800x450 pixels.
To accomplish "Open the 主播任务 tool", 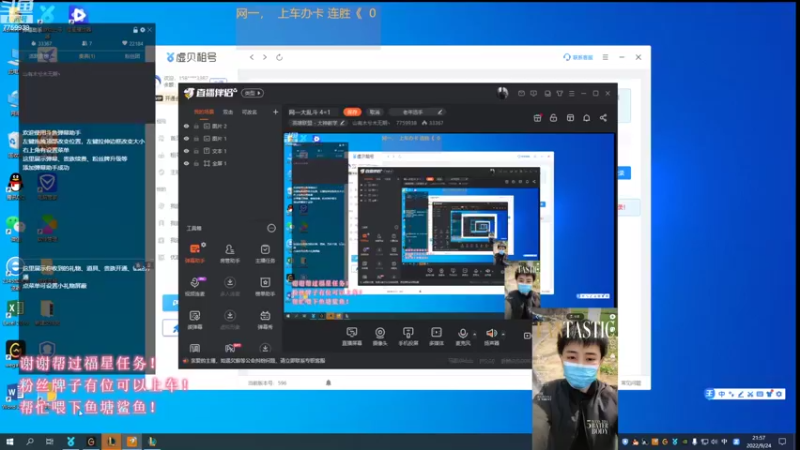I will (x=265, y=253).
